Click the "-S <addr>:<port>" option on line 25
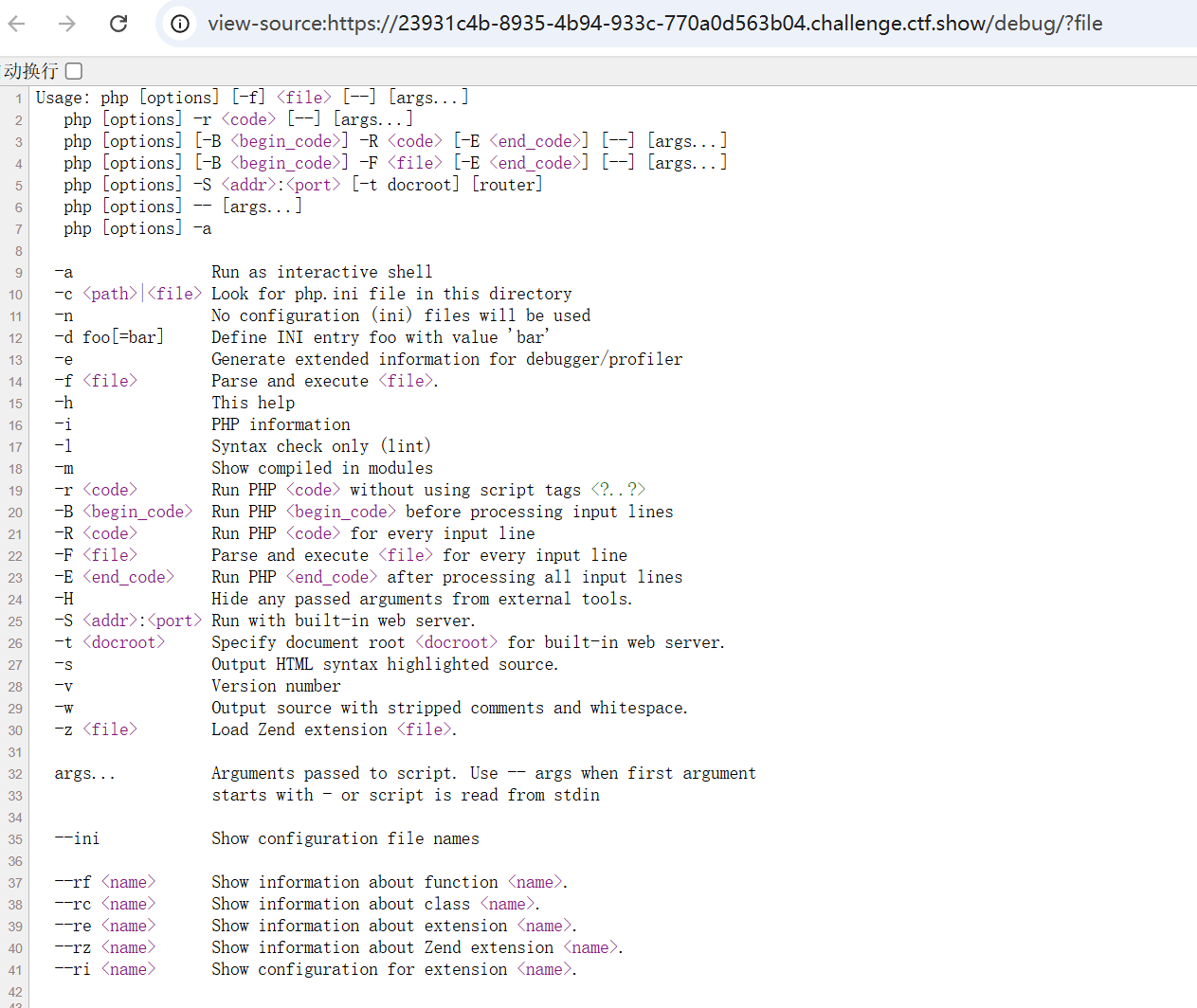Screen dimensions: 1197x1008 pyautogui.click(x=128, y=621)
